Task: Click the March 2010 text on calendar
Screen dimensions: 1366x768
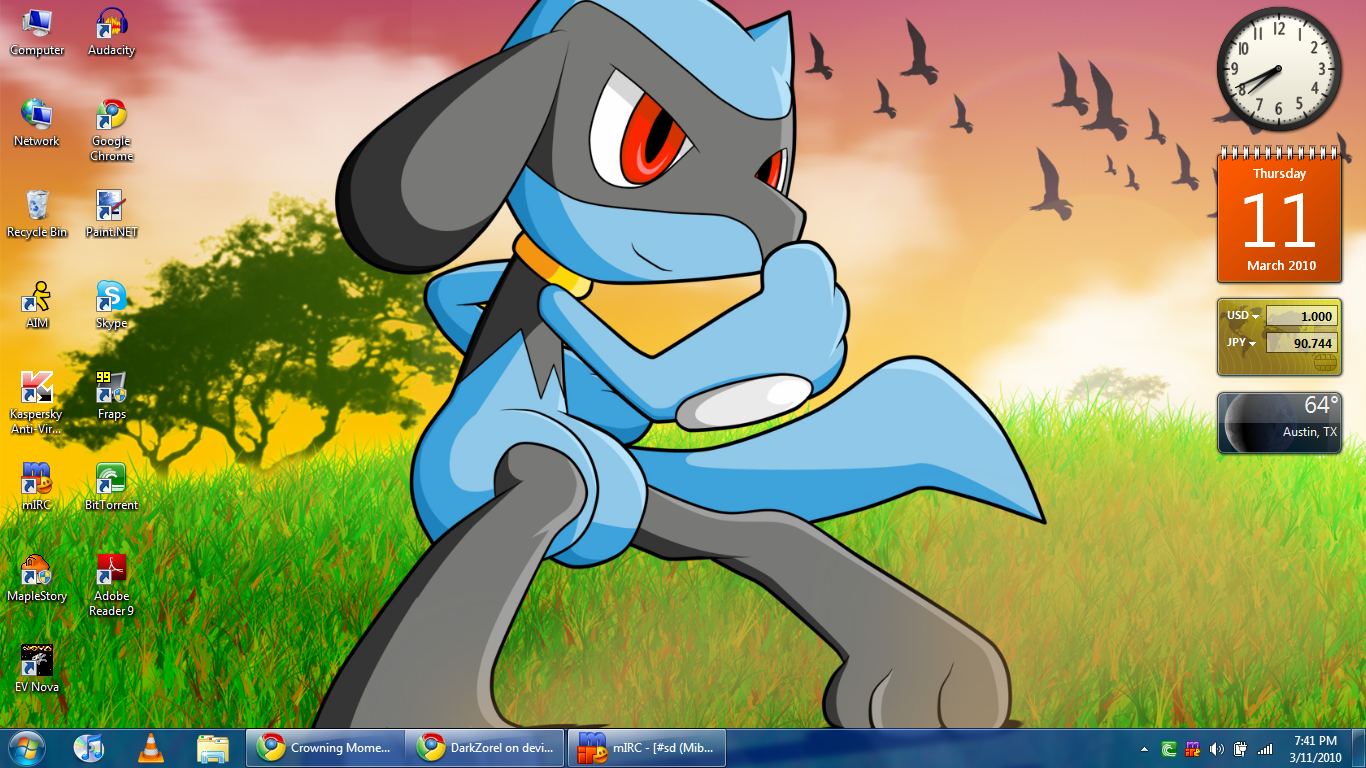Action: click(x=1281, y=265)
